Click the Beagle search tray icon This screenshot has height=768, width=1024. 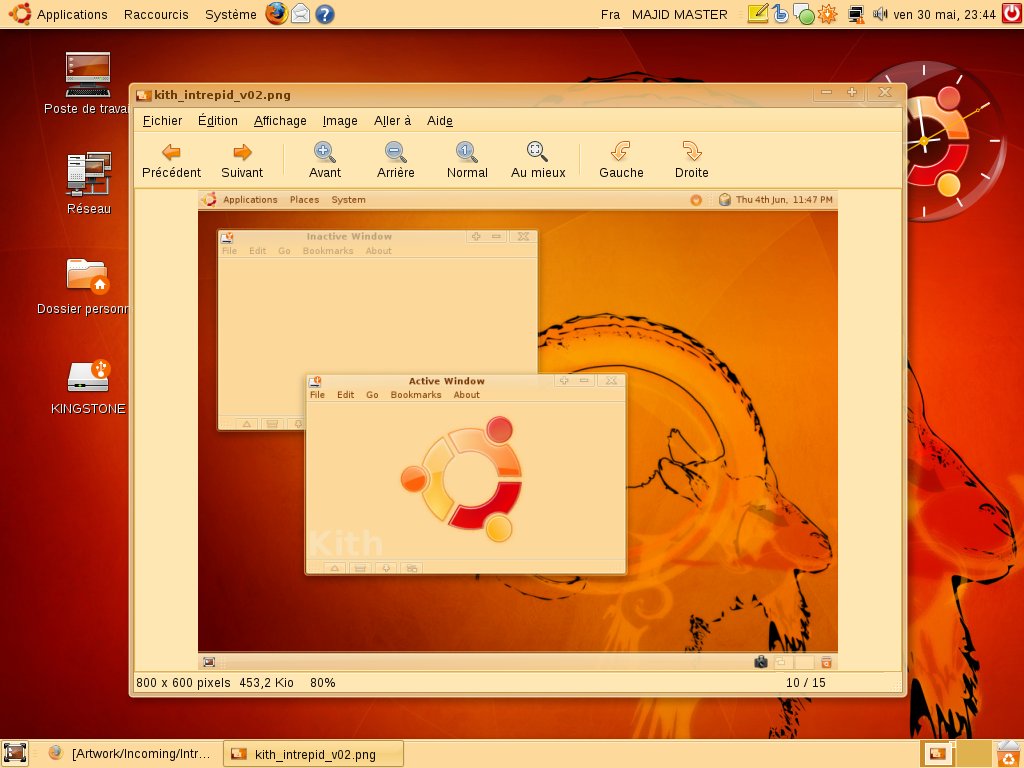(x=780, y=14)
